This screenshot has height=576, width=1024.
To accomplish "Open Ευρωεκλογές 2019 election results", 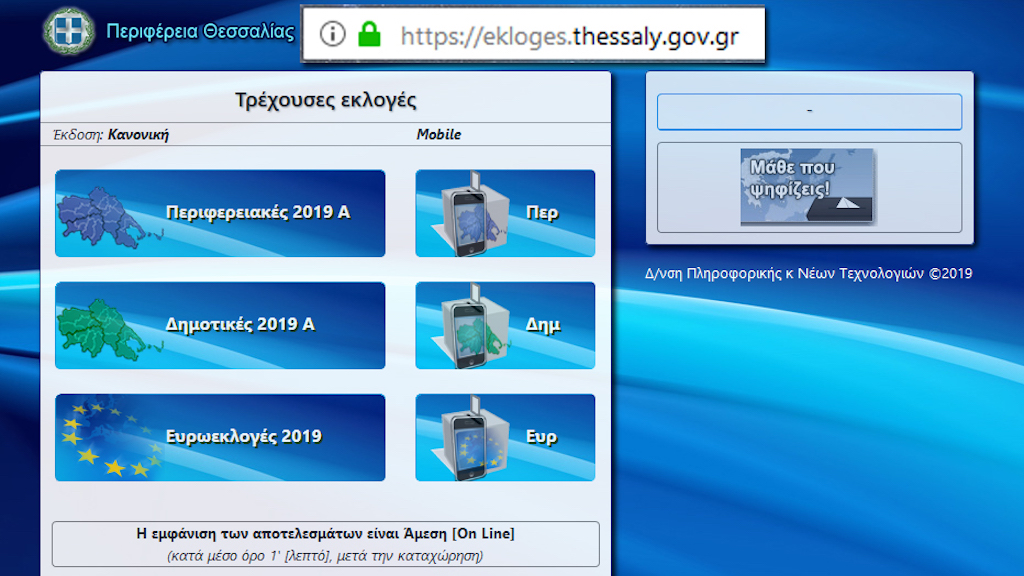I will click(220, 438).
